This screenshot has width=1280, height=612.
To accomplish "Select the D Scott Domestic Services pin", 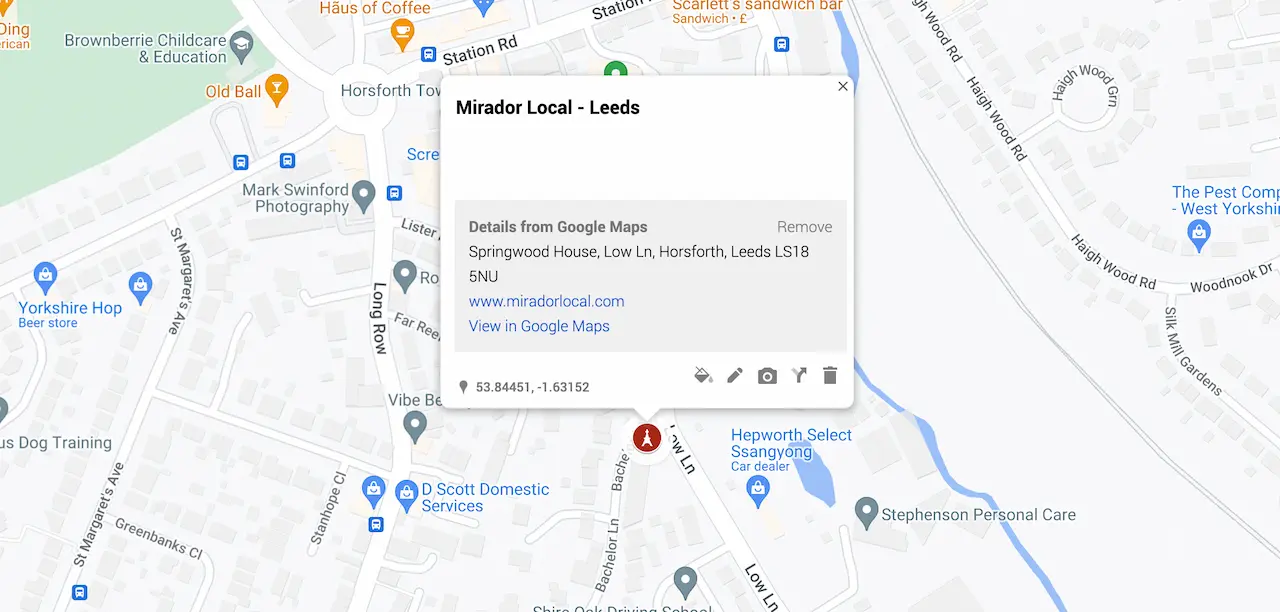I will point(405,492).
